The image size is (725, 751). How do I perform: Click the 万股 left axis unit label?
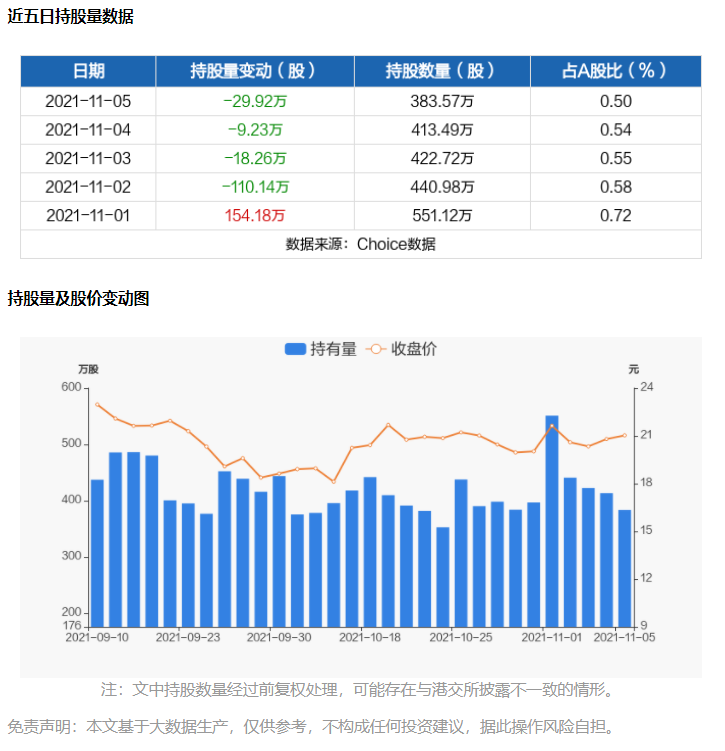pyautogui.click(x=88, y=369)
